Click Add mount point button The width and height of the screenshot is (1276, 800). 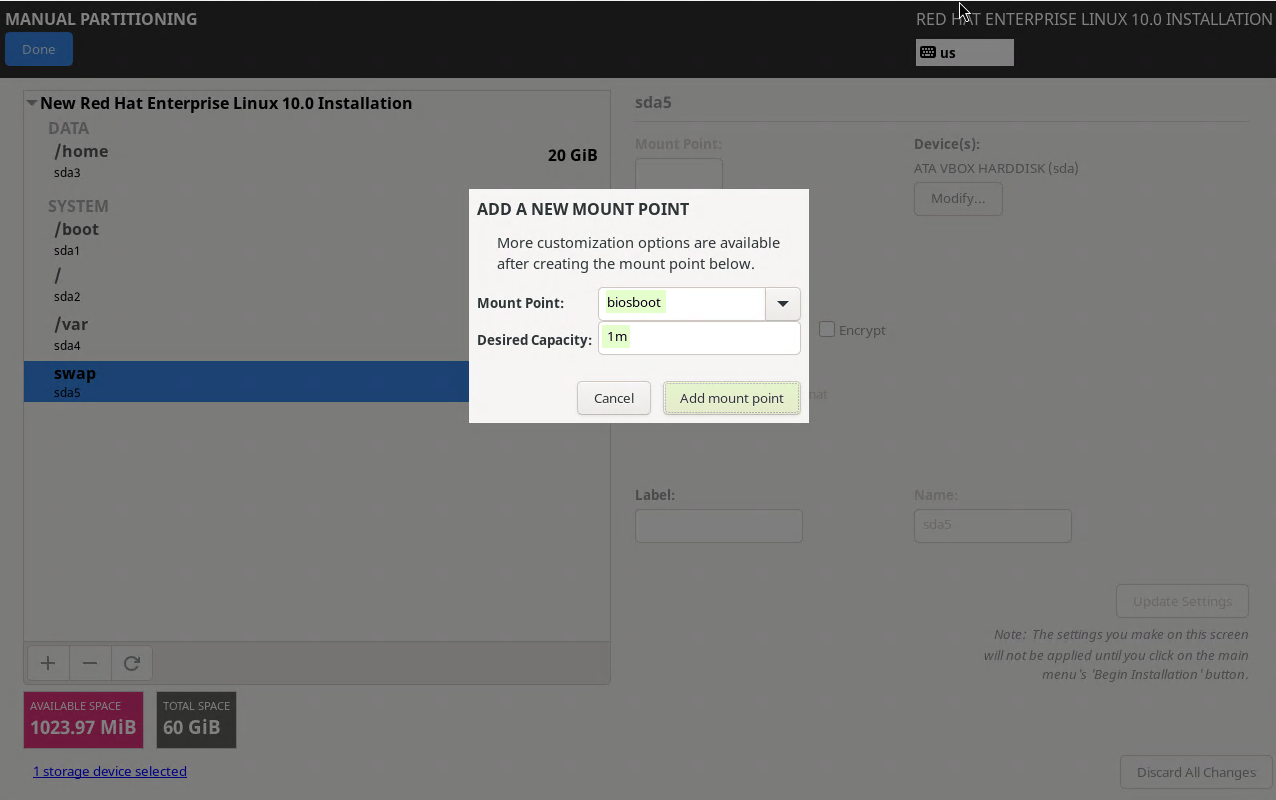pyautogui.click(x=732, y=398)
